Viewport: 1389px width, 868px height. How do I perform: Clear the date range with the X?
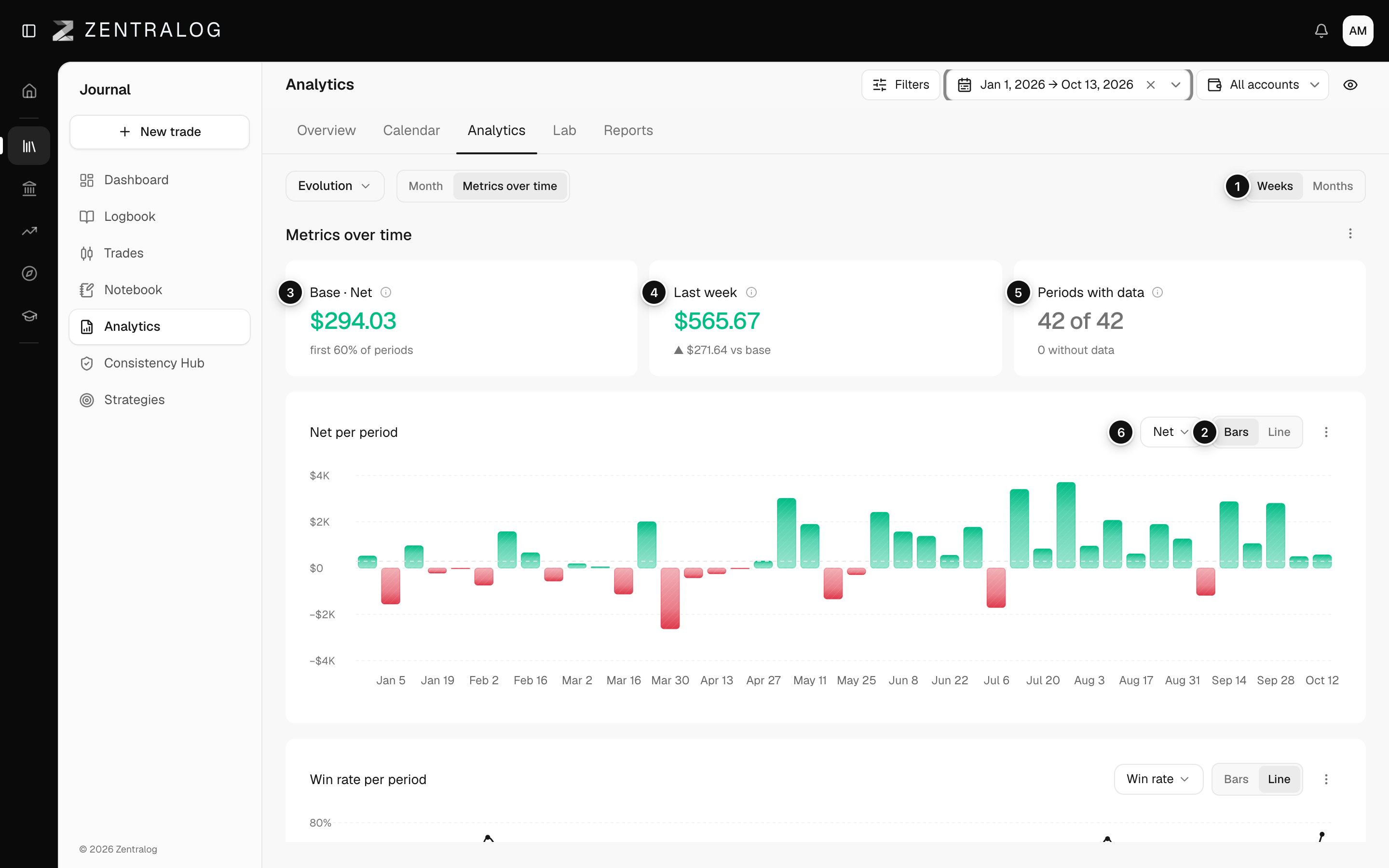(x=1150, y=85)
